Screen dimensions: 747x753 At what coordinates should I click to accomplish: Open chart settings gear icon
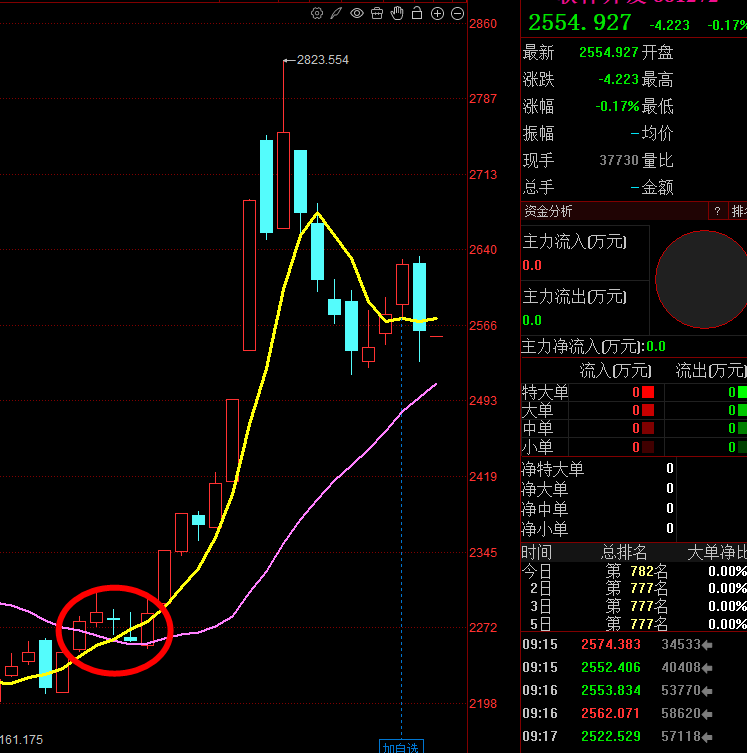pos(317,13)
